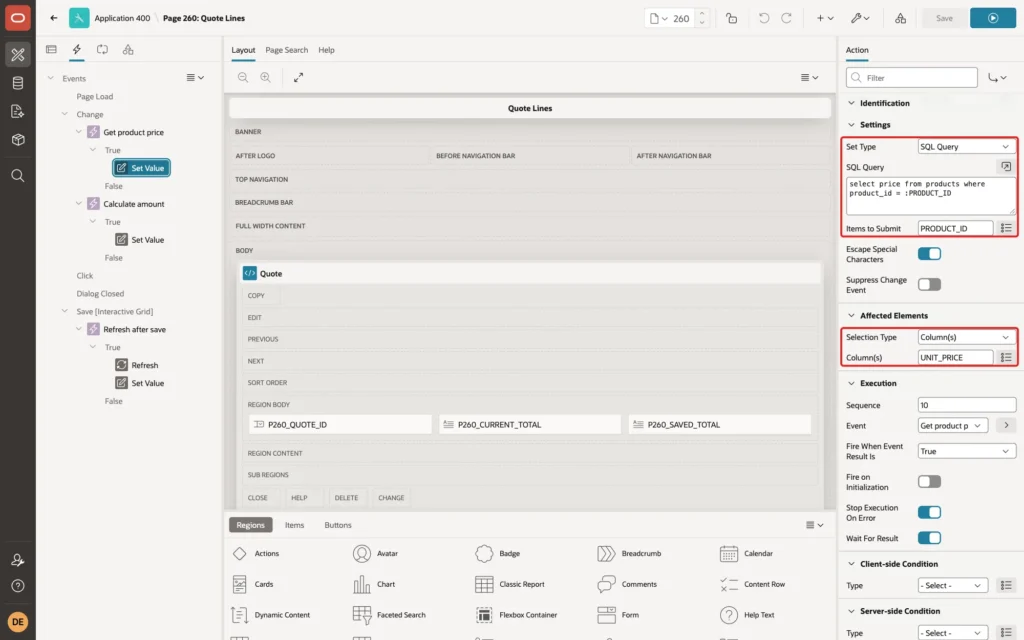Select the Items gallery tab
The image size is (1024, 640).
pos(295,525)
